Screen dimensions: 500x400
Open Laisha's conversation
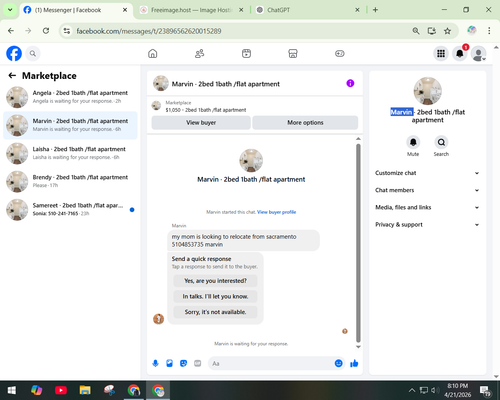click(70, 153)
